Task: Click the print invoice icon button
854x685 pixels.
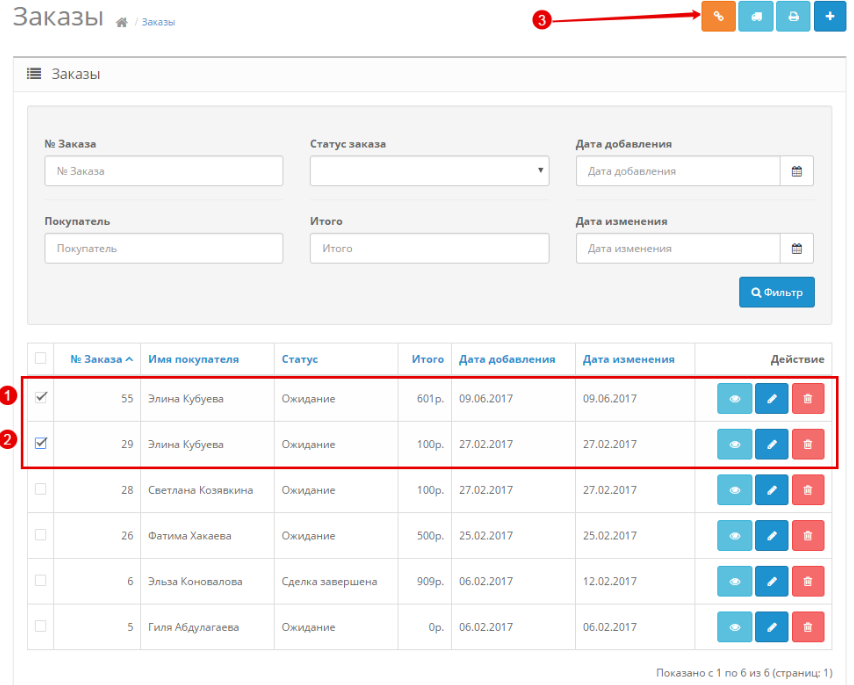Action: pos(793,17)
